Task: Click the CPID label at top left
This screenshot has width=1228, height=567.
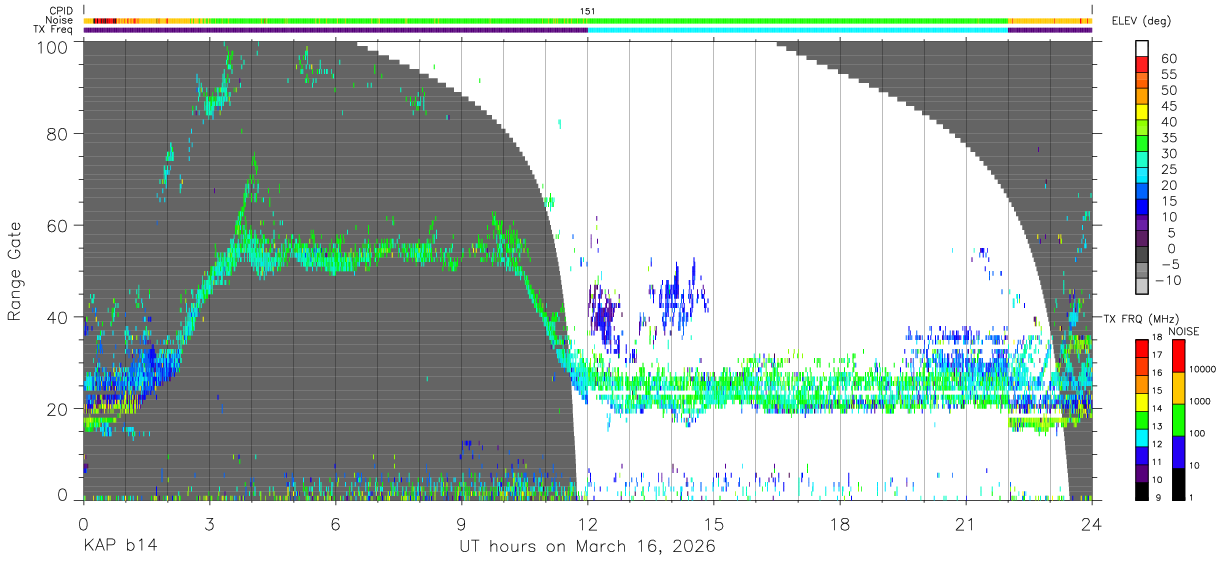Action: 60,11
